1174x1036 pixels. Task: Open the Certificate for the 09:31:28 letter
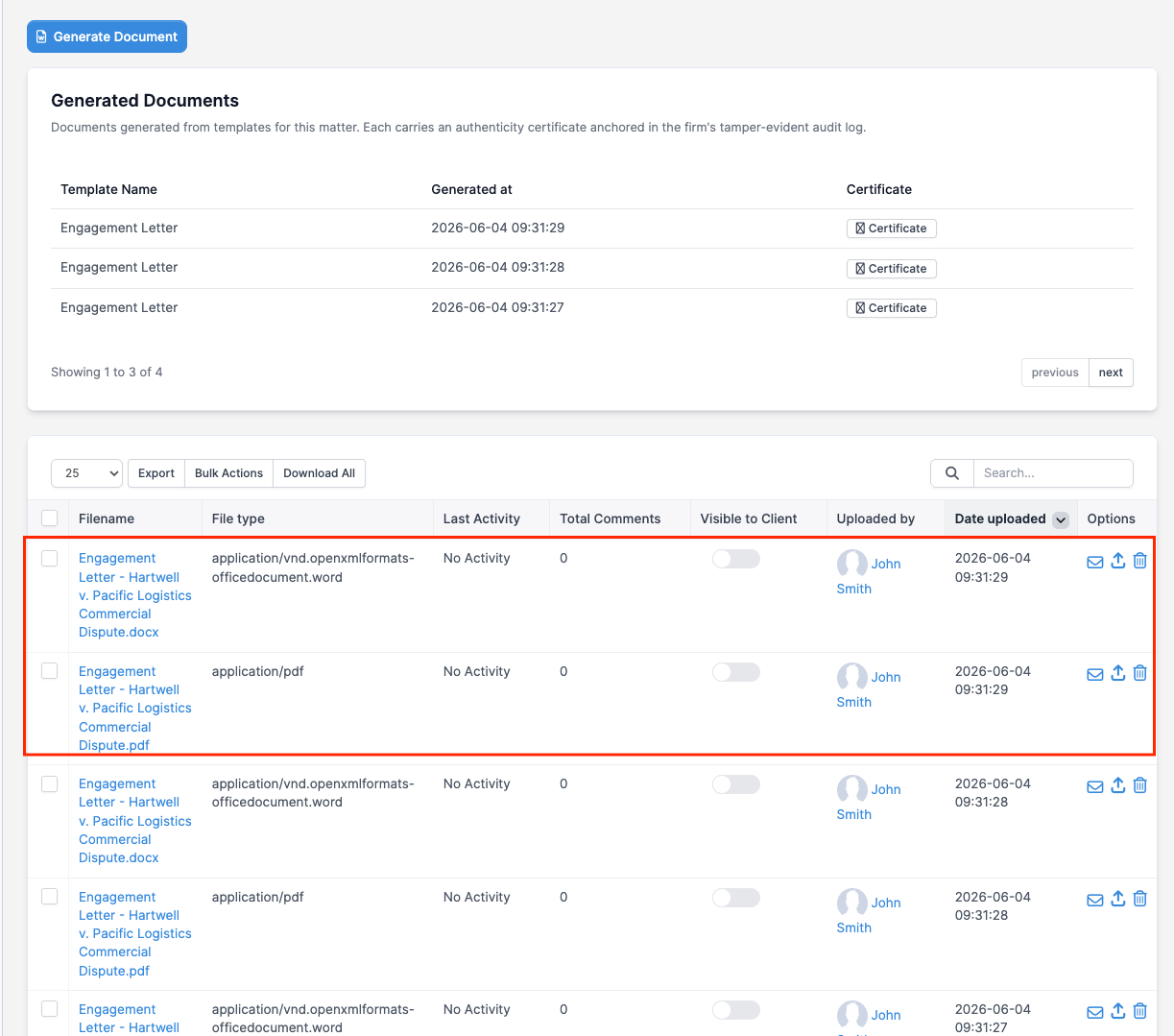(x=892, y=269)
